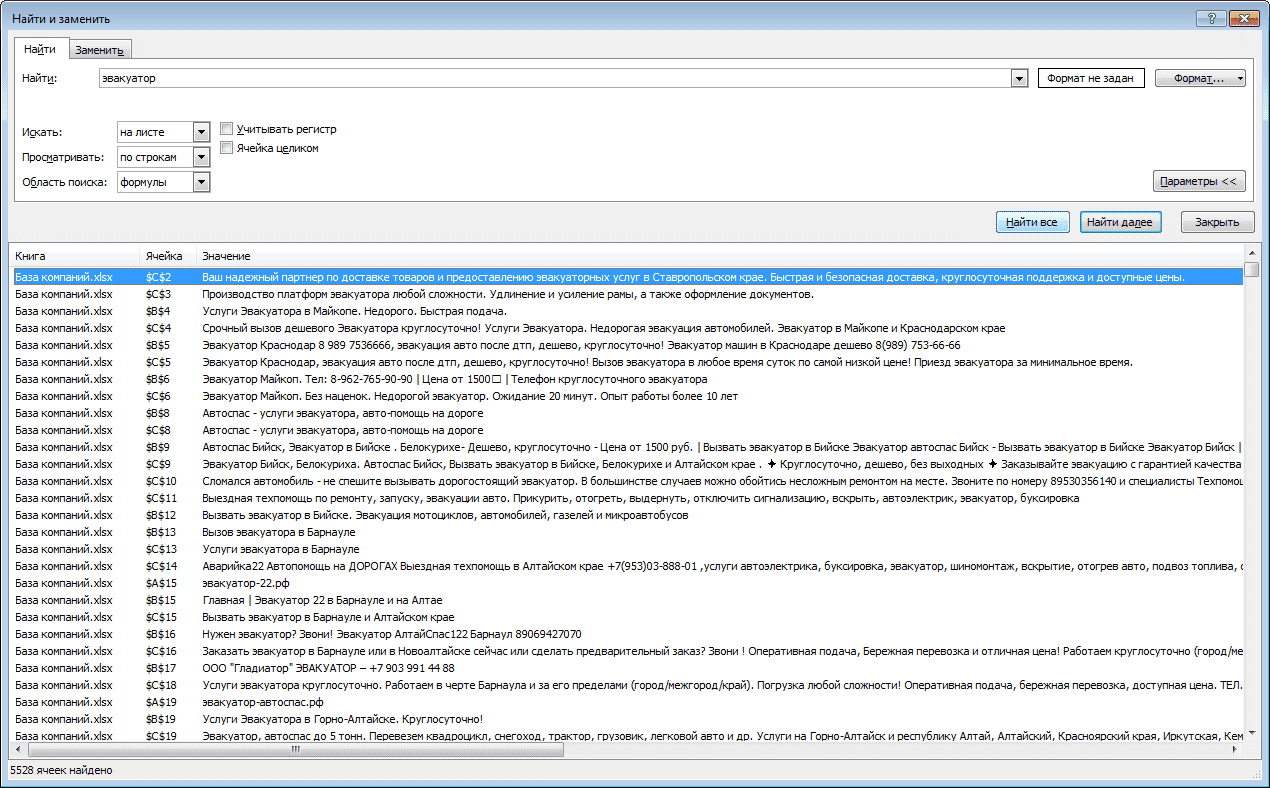
Task: Click the vertical scrollbar up arrow
Action: (x=1252, y=252)
